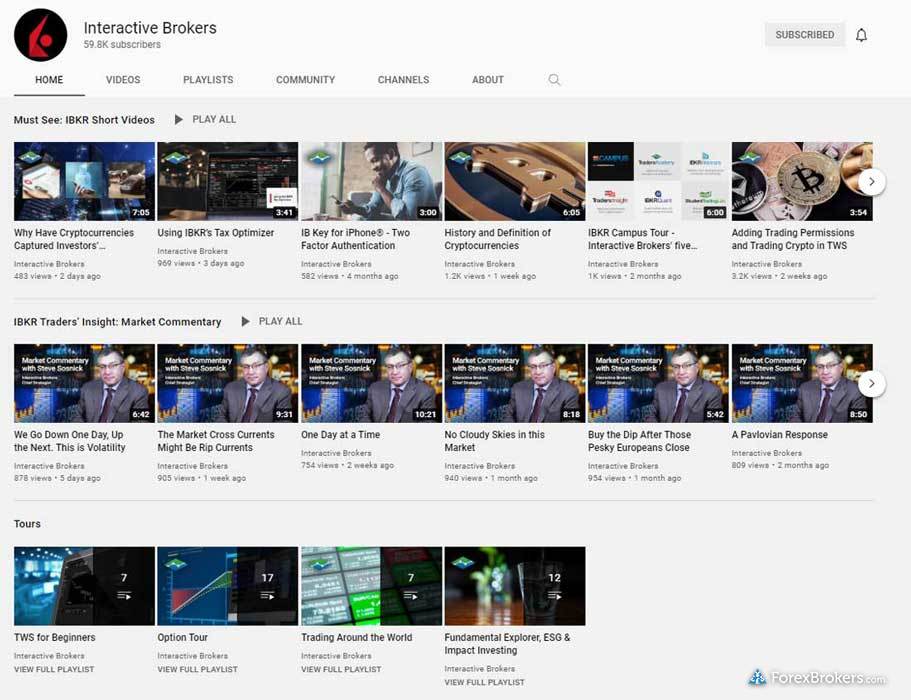Open the 8:18 Market Commentary thumbnail
The image size is (911, 700).
tap(515, 383)
